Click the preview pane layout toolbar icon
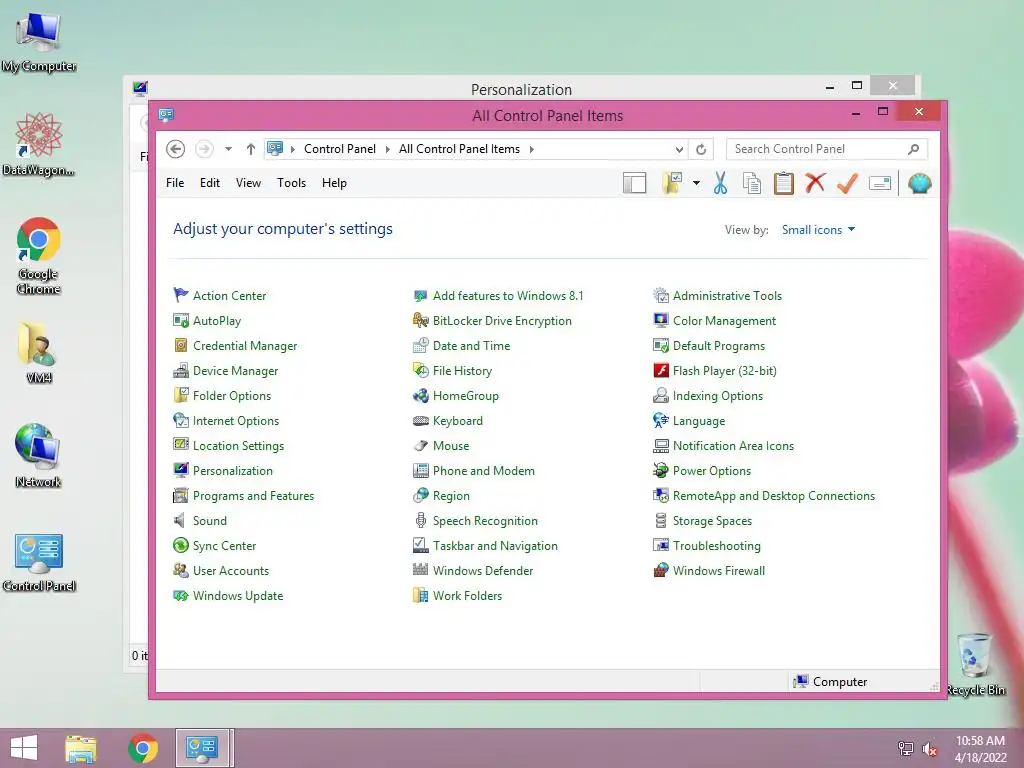The width and height of the screenshot is (1024, 768). click(x=634, y=184)
